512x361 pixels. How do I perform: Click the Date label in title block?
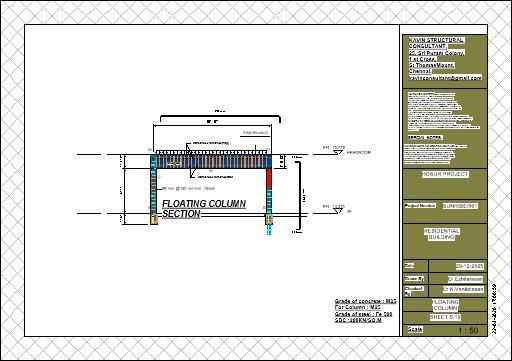409,266
